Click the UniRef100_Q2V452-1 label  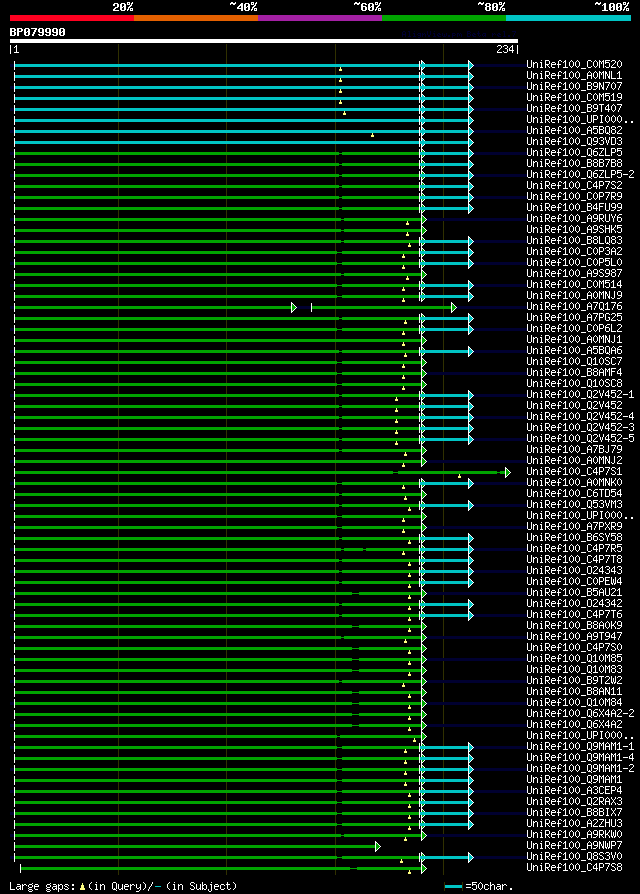580,395
